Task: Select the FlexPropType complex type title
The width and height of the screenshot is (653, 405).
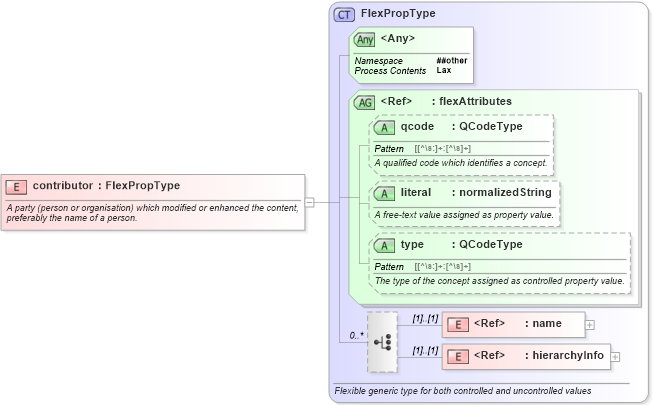Action: (x=398, y=13)
